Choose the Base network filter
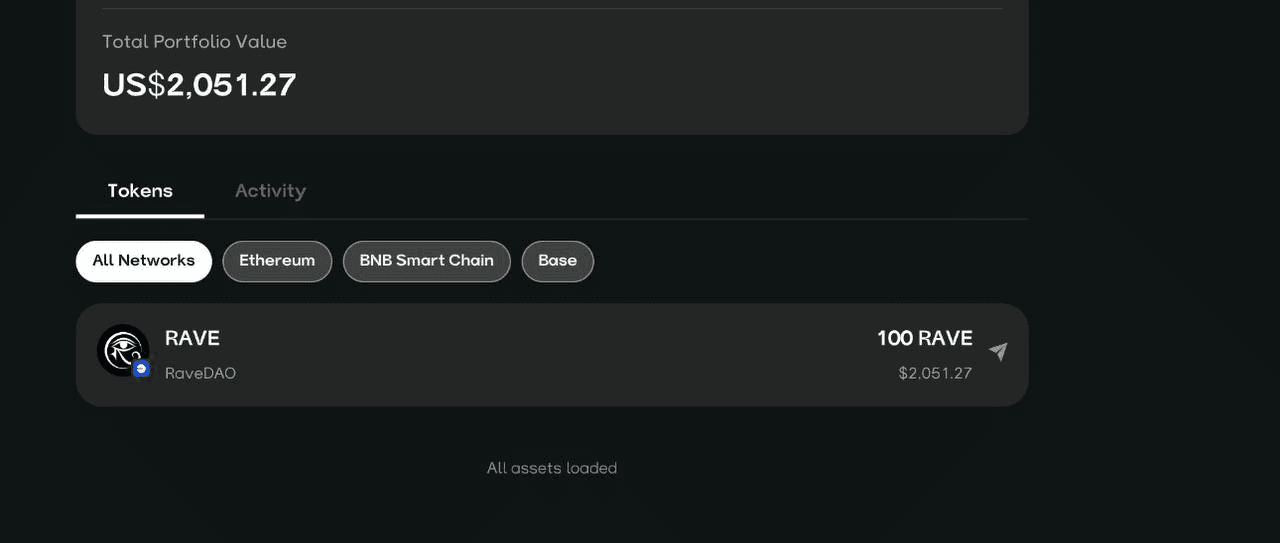This screenshot has height=543, width=1280. click(558, 261)
